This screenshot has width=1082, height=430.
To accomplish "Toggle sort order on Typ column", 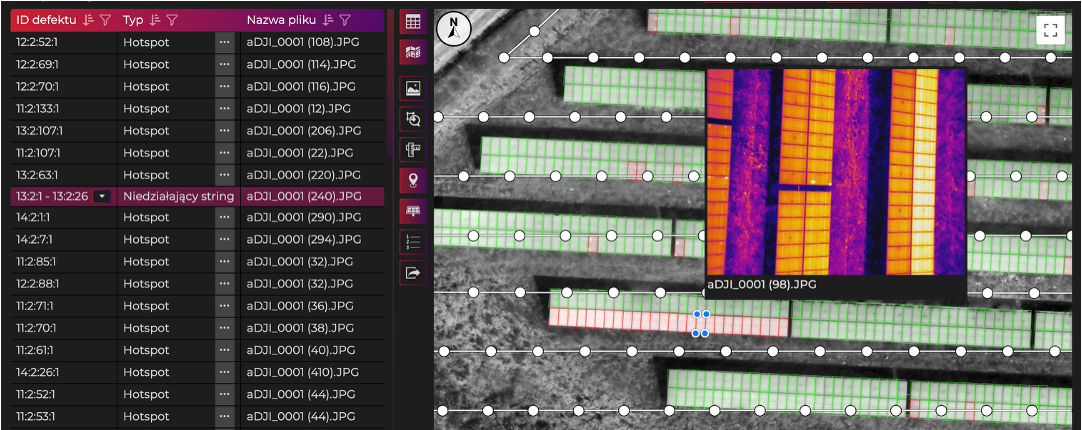I will click(x=155, y=21).
